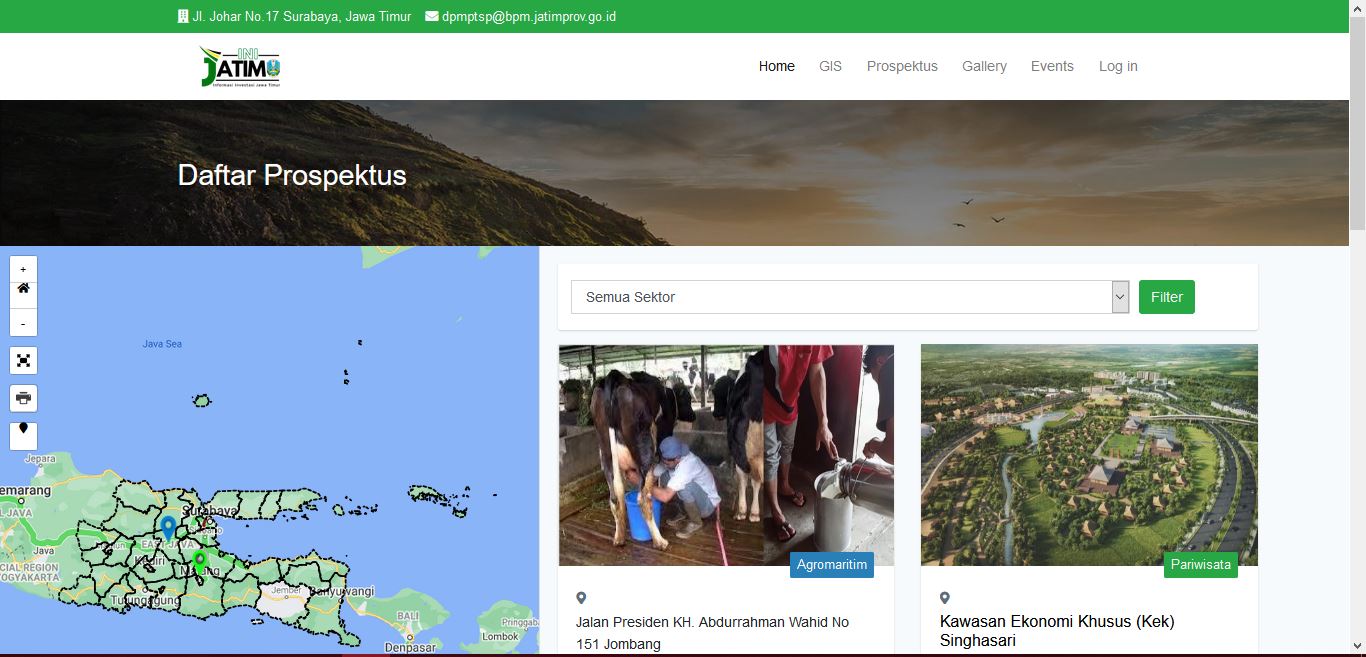This screenshot has height=657, width=1366.
Task: Open the Semua Sektor dropdown
Action: point(850,297)
